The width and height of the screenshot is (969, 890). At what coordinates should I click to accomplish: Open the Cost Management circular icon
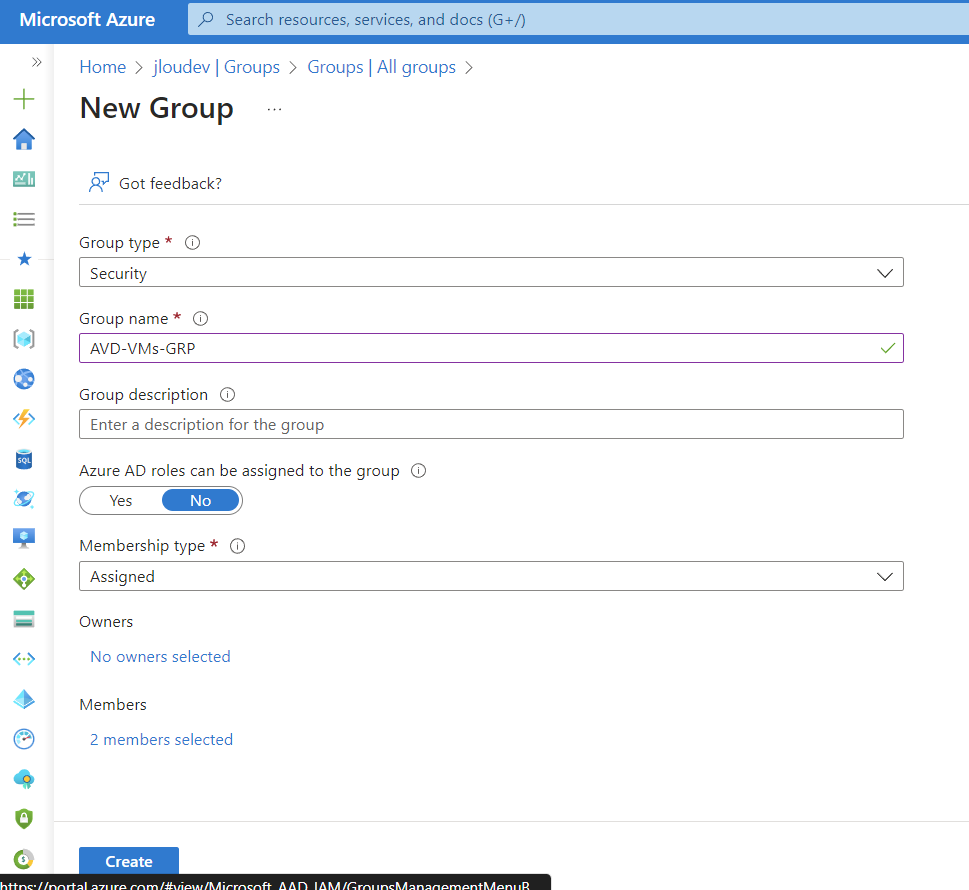click(x=23, y=859)
